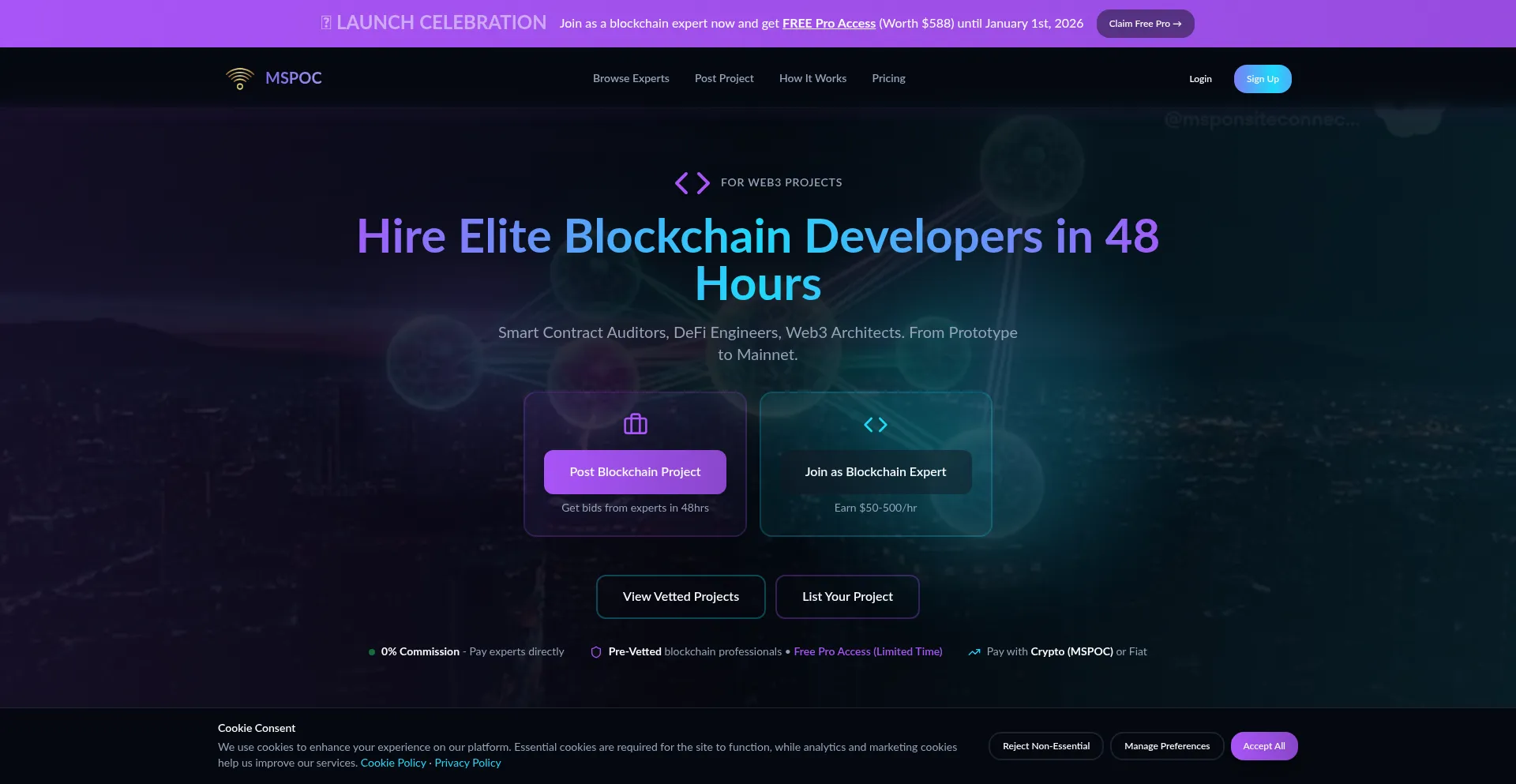Click the Login link

click(1200, 79)
